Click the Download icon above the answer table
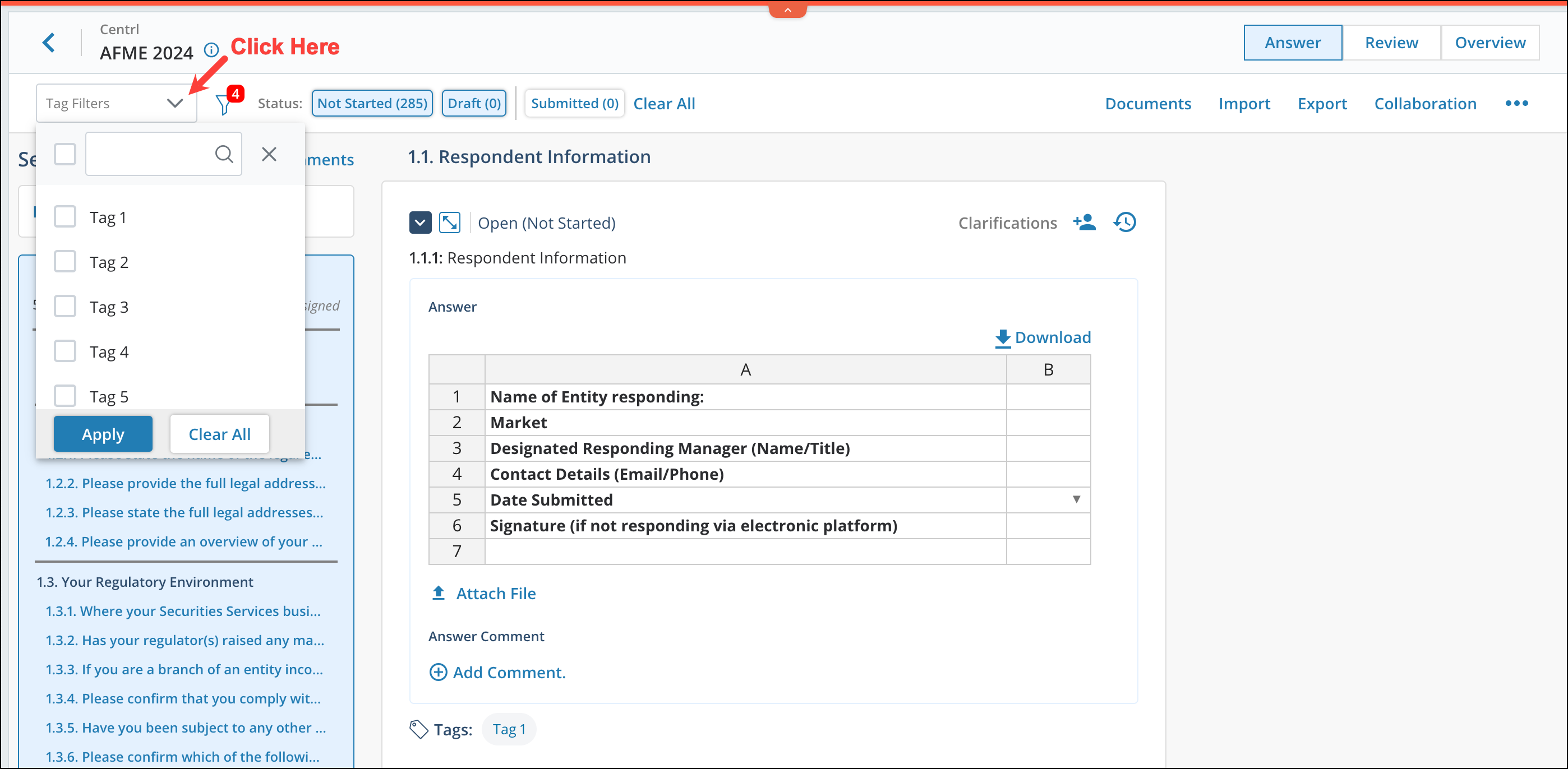The height and width of the screenshot is (769, 1568). [x=1002, y=337]
